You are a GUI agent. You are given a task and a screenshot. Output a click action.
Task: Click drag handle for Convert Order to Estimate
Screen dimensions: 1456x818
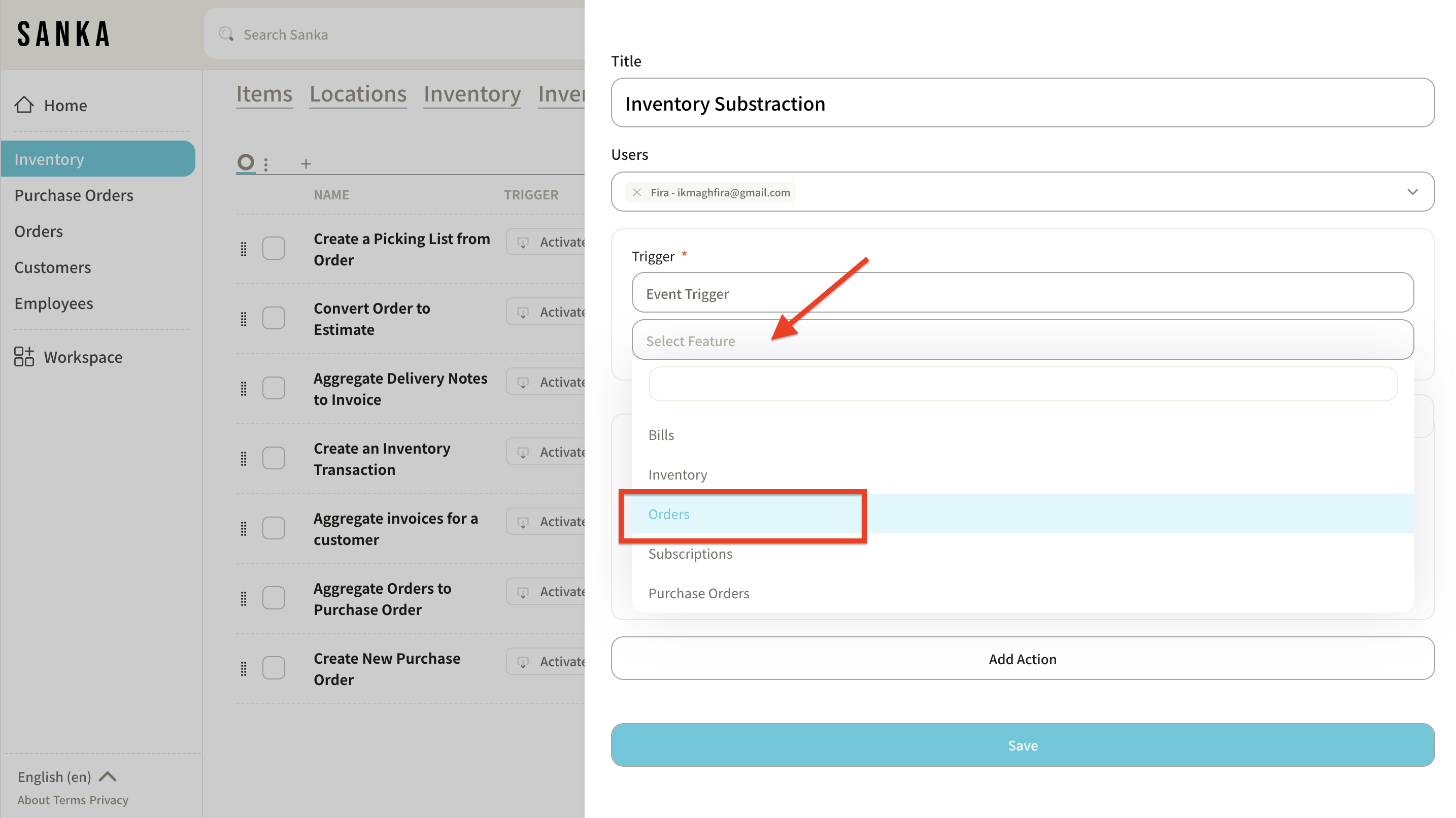click(244, 319)
